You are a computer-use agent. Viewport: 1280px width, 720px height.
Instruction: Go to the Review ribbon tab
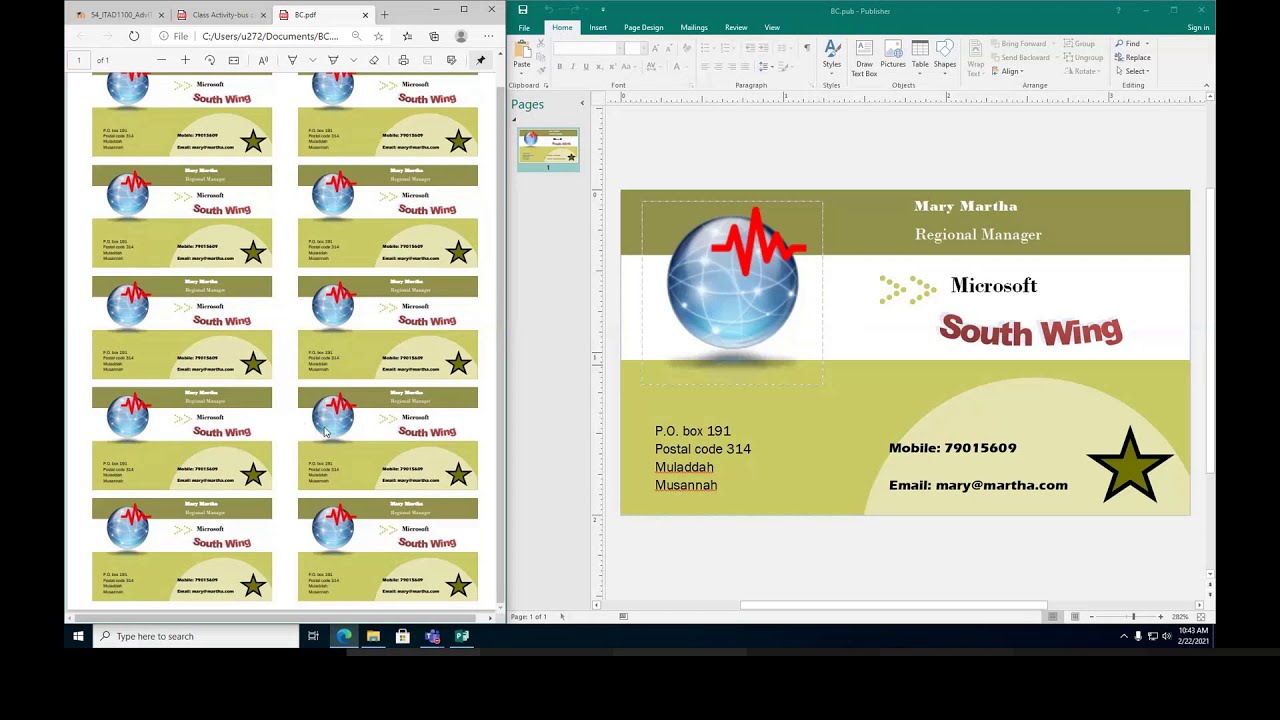click(x=736, y=27)
